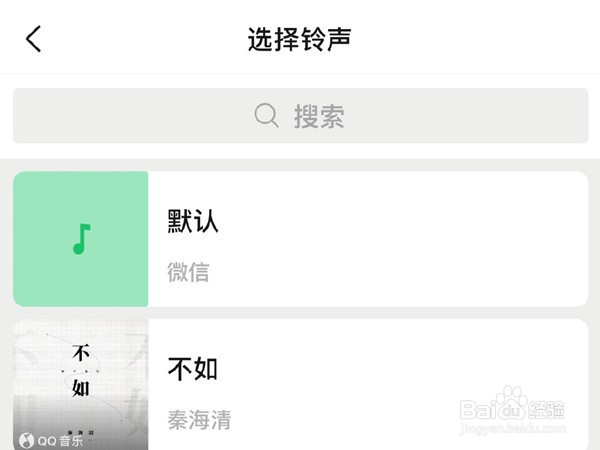Image resolution: width=600 pixels, height=450 pixels.
Task: Go back using the left arrow icon
Action: [33, 39]
